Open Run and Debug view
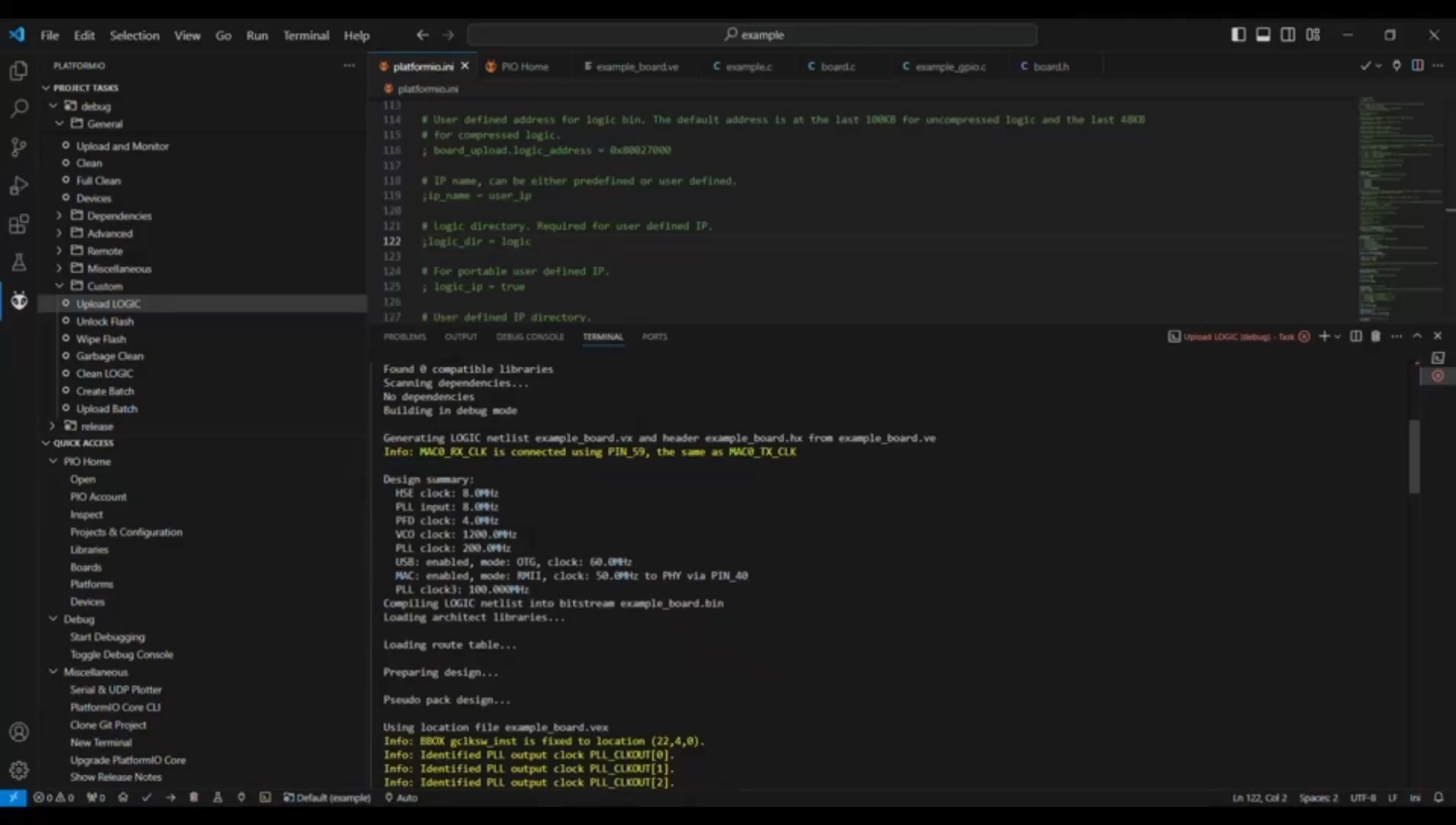1456x825 pixels. point(18,186)
